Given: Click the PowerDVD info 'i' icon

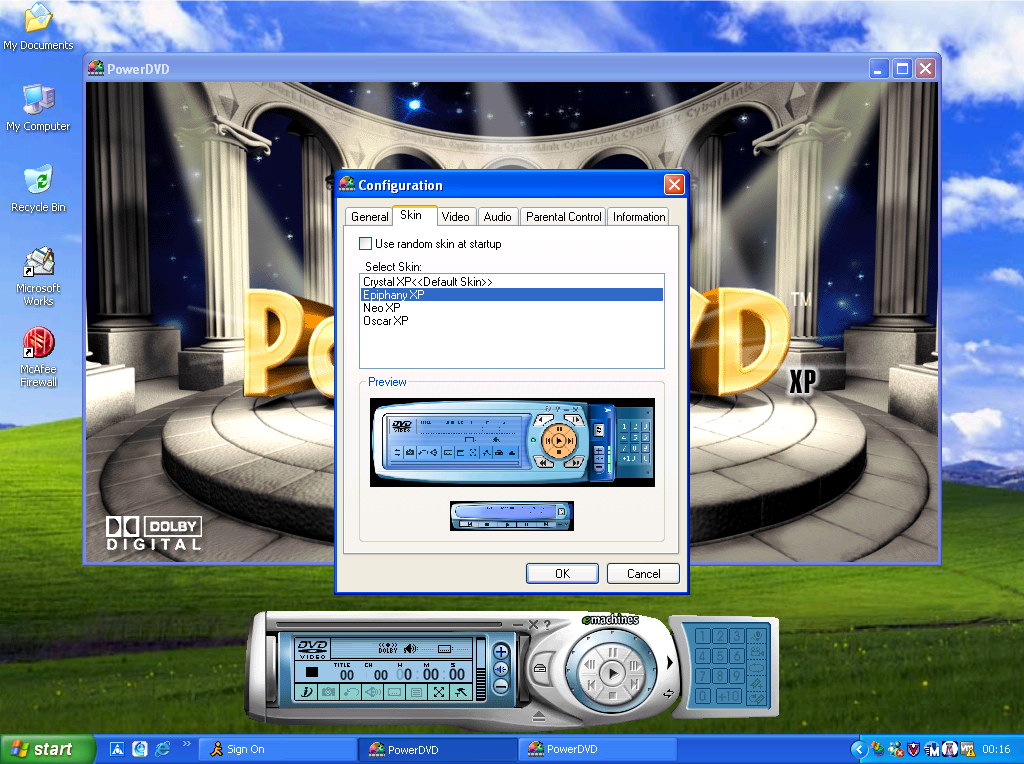Looking at the screenshot, I should (309, 692).
